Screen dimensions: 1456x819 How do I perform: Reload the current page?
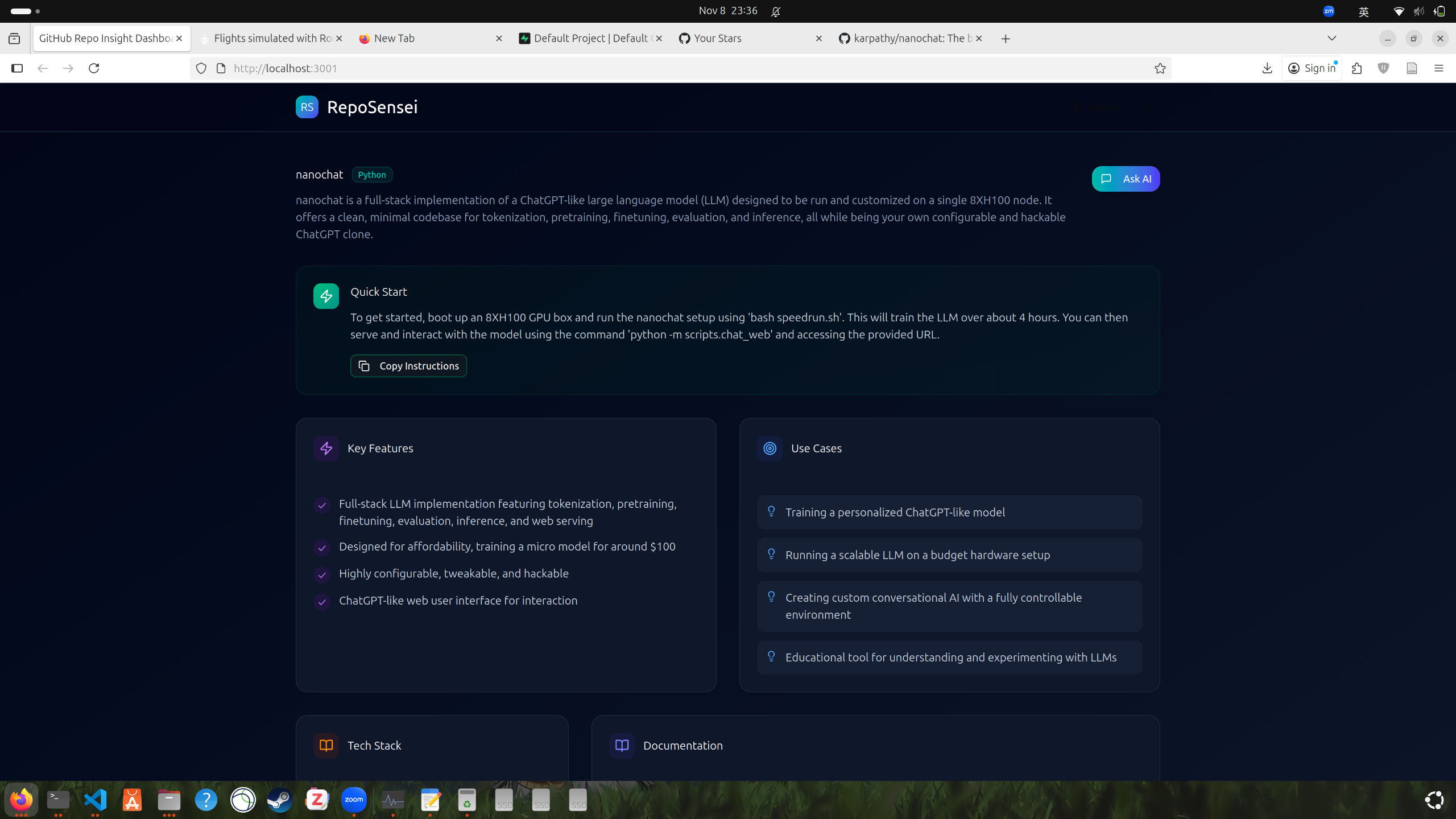94,68
